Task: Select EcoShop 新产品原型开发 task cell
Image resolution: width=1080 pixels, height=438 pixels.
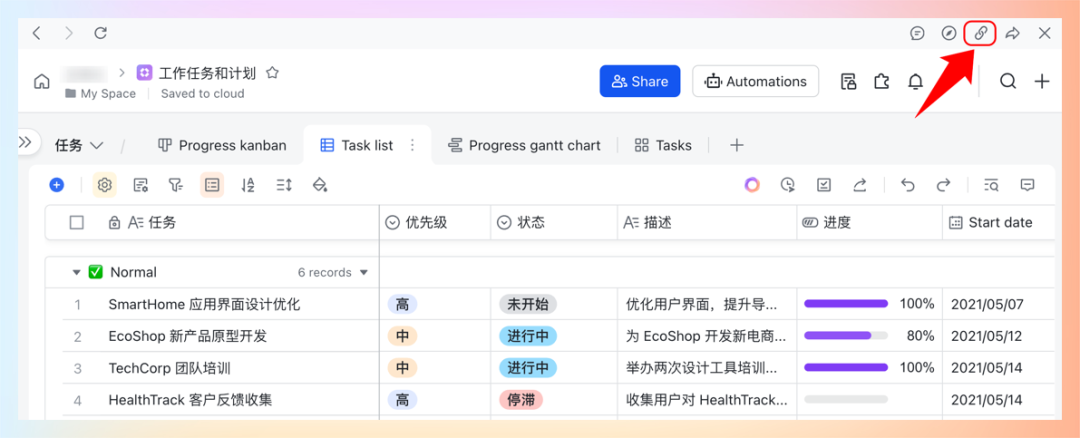Action: [x=220, y=336]
